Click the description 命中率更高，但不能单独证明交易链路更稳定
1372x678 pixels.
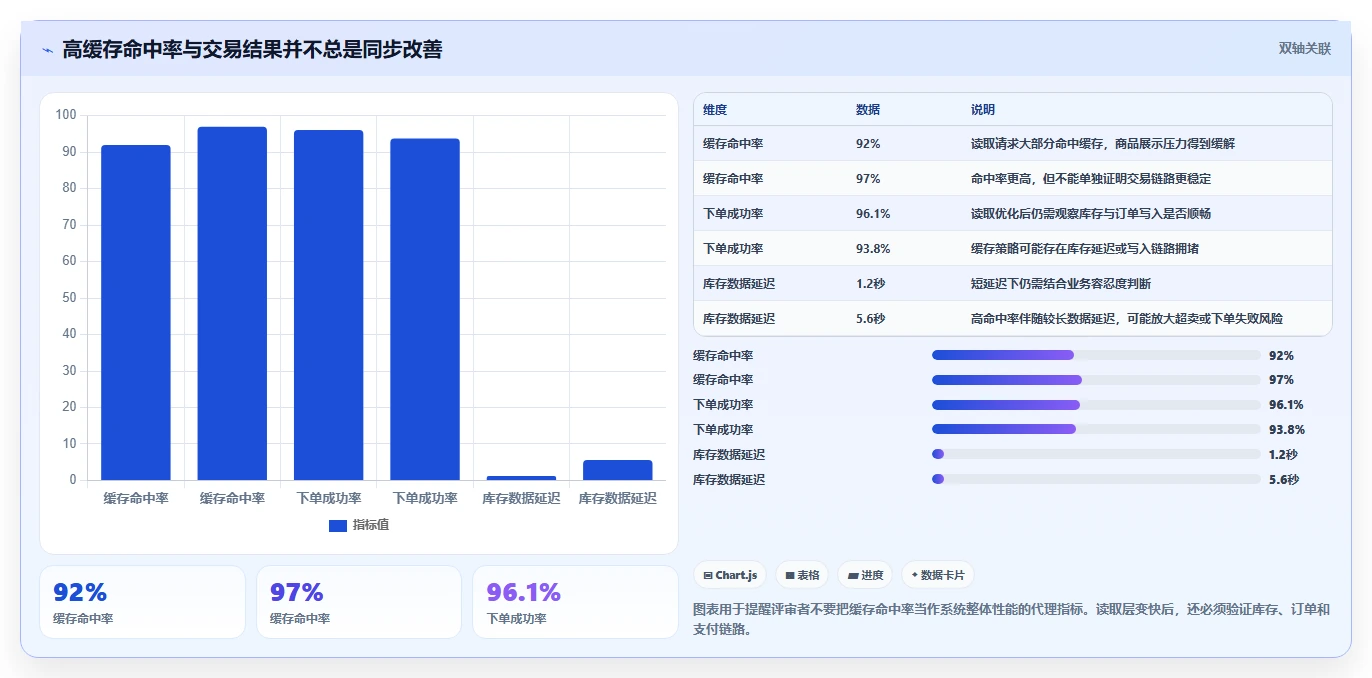1091,179
